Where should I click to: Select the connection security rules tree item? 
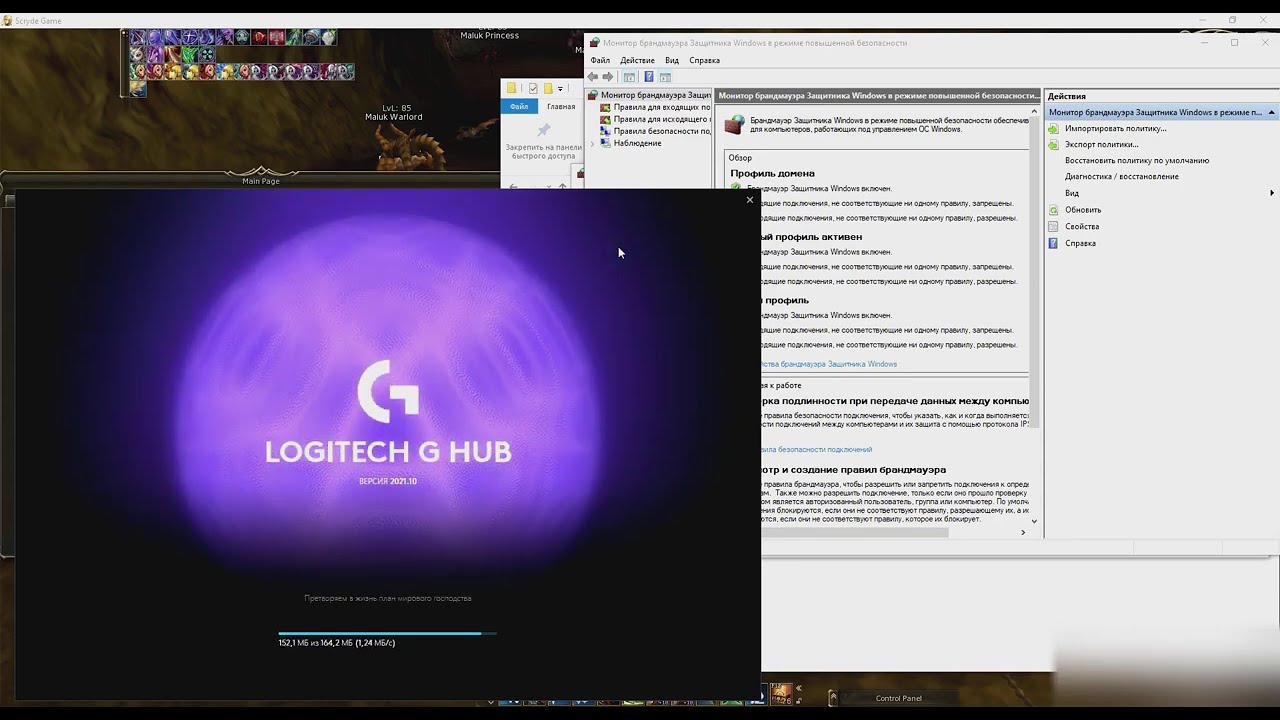pos(655,131)
